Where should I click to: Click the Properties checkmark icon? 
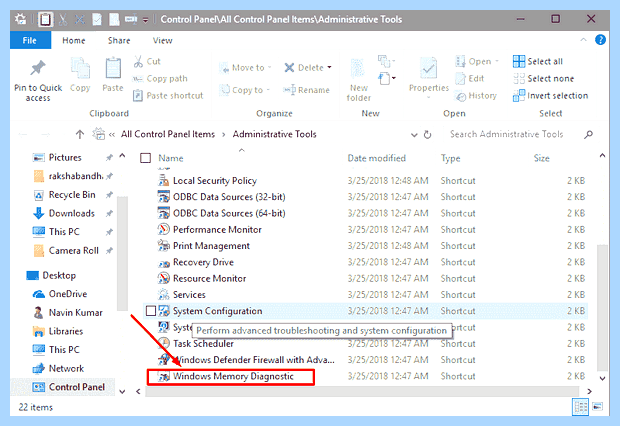pos(429,68)
